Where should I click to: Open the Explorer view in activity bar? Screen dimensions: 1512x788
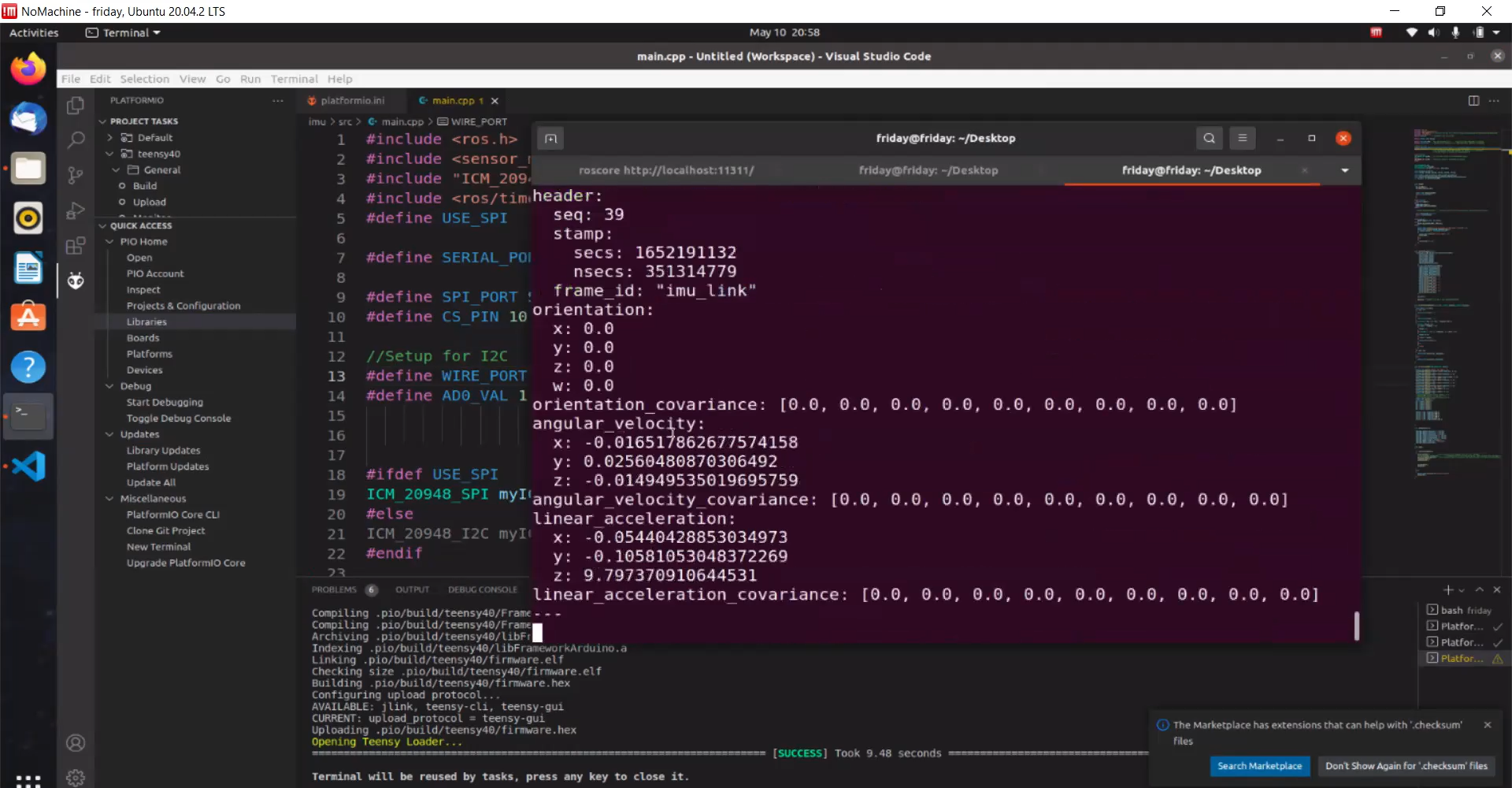(x=76, y=105)
